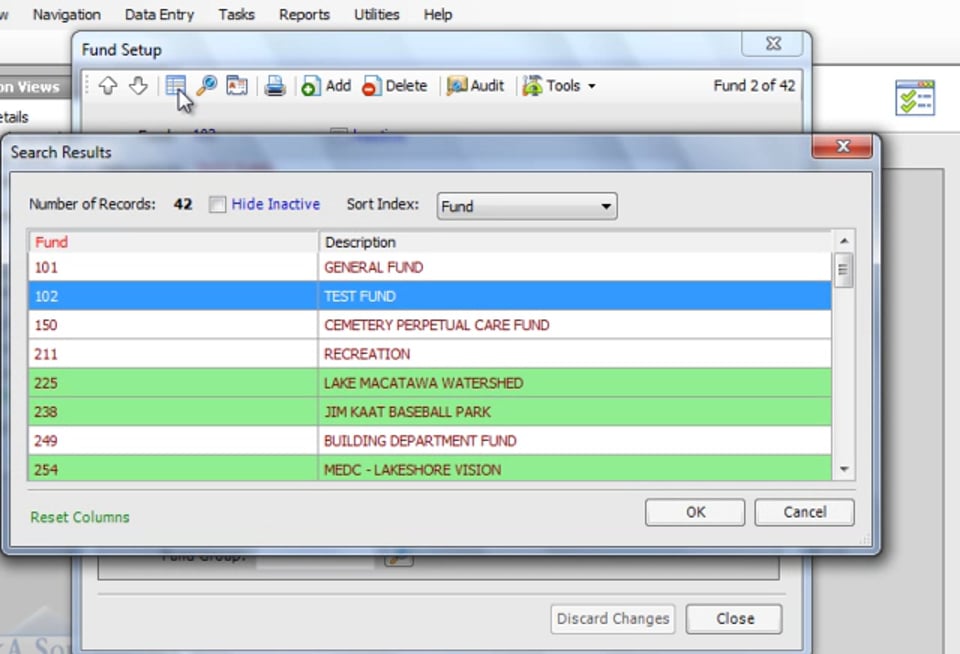Select fund row 238
The width and height of the screenshot is (960, 654).
point(173,412)
